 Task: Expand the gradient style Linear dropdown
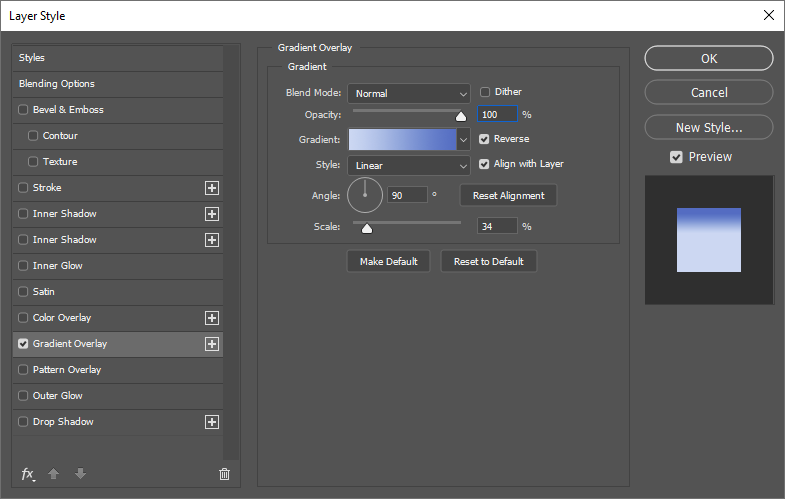(x=409, y=165)
